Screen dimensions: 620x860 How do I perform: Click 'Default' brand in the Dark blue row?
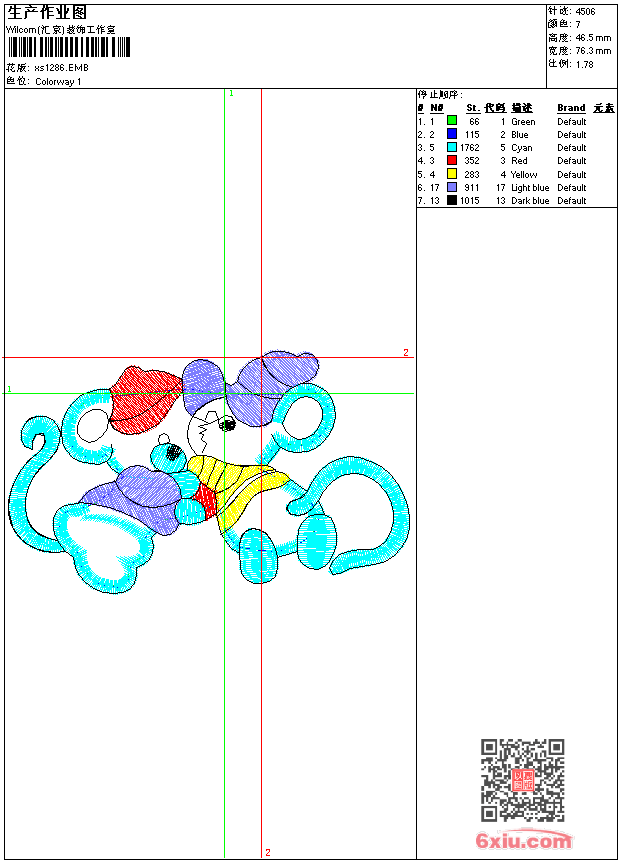[x=572, y=201]
